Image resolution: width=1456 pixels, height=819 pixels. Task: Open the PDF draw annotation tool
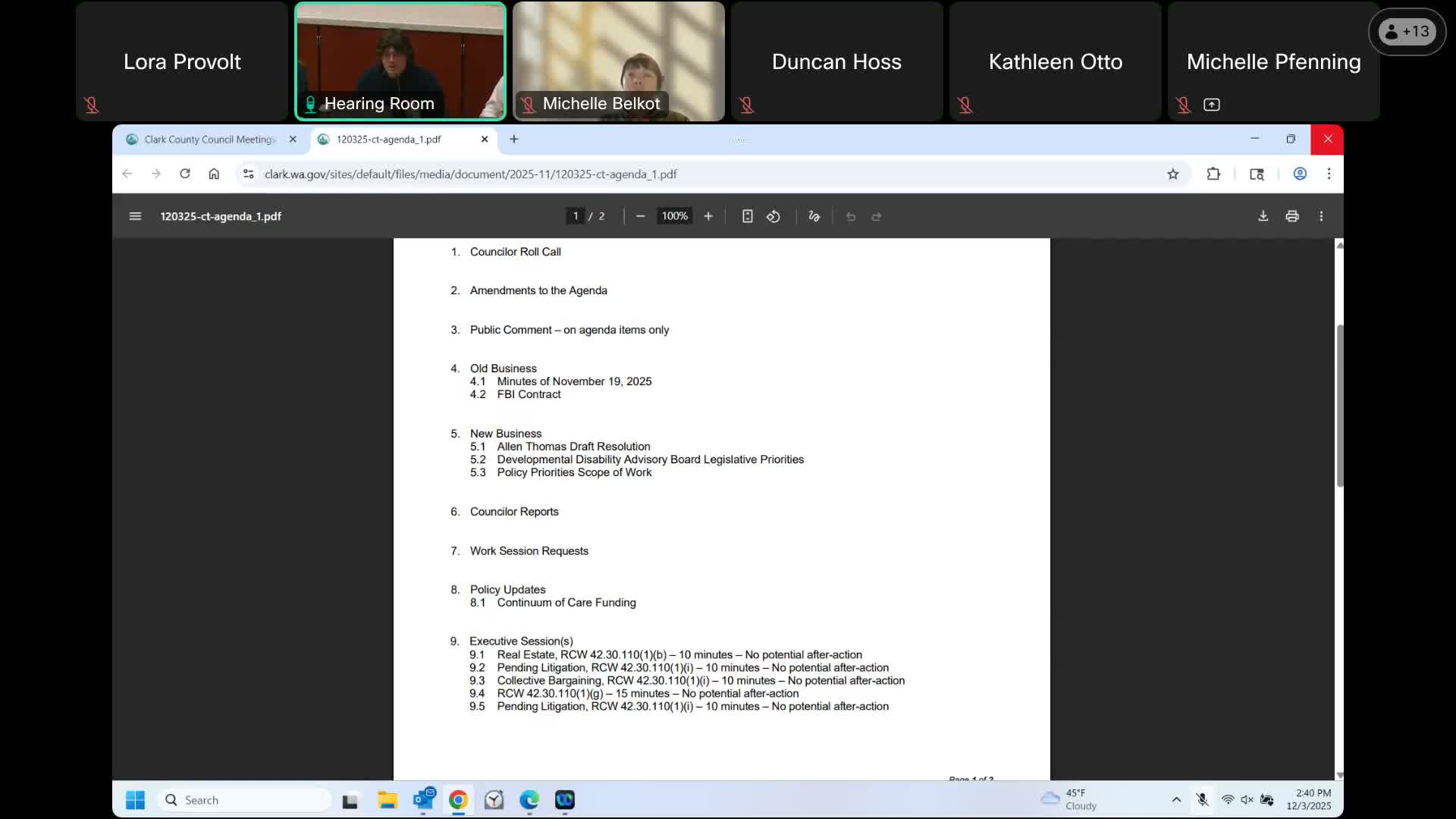click(814, 216)
